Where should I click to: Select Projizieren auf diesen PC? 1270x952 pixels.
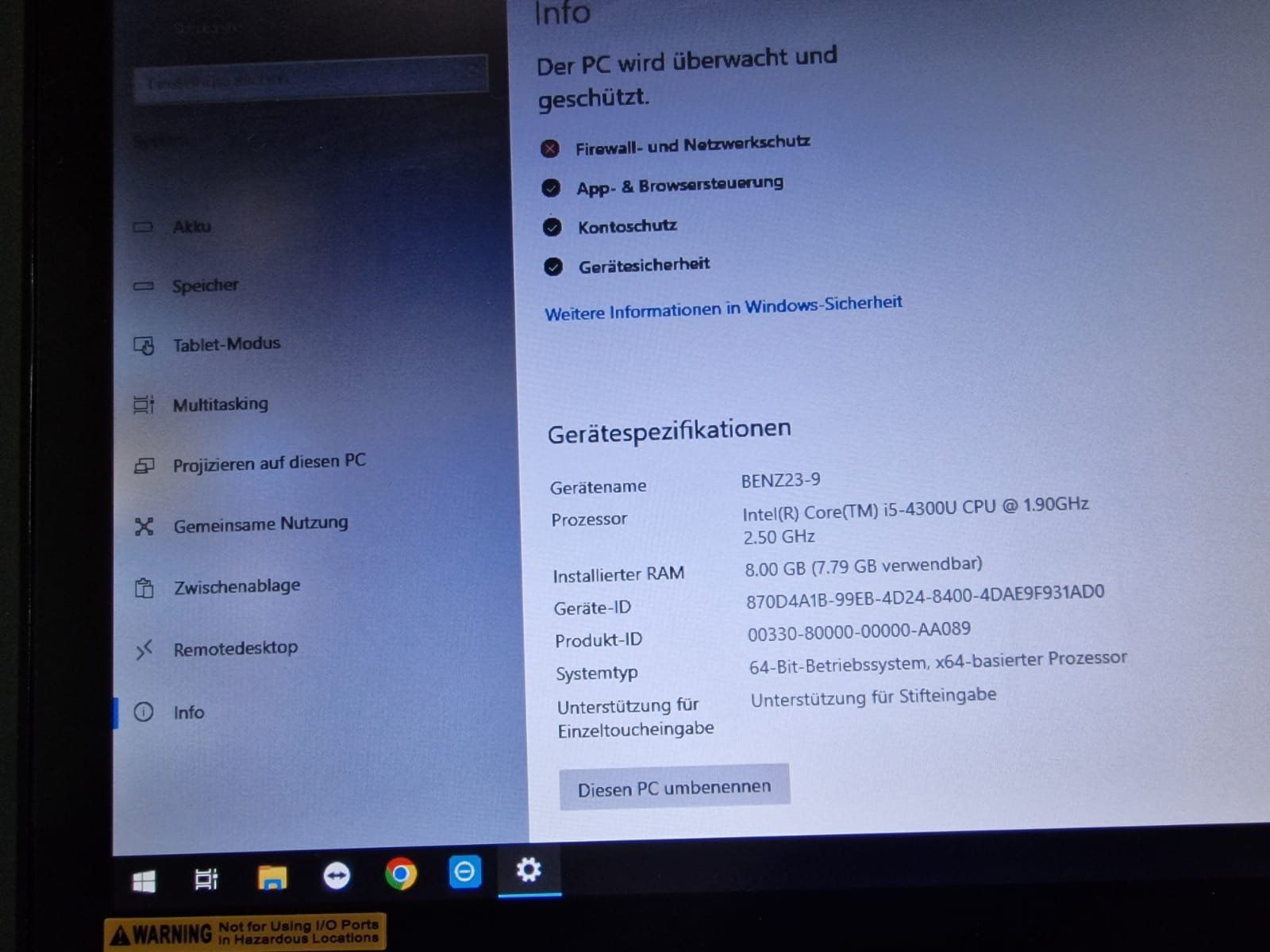268,463
